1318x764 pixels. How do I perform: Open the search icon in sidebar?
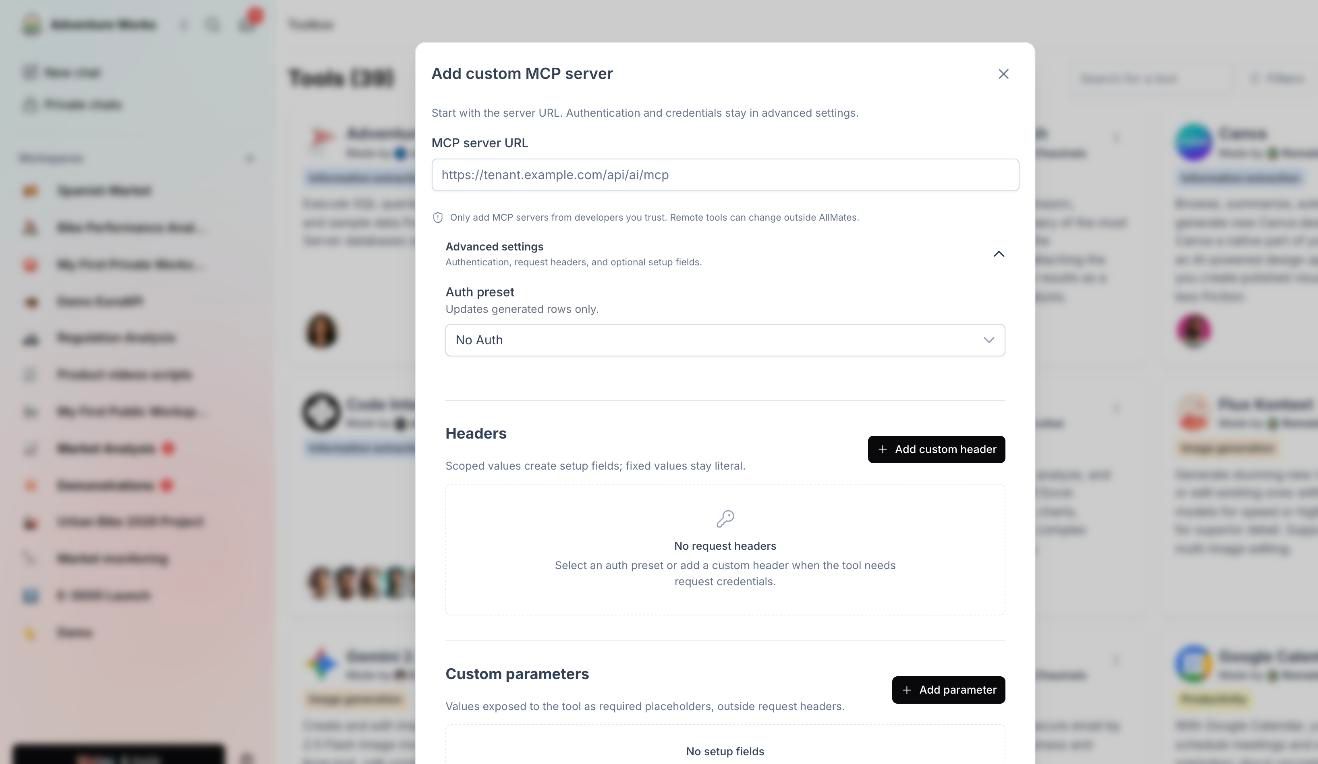pyautogui.click(x=212, y=25)
